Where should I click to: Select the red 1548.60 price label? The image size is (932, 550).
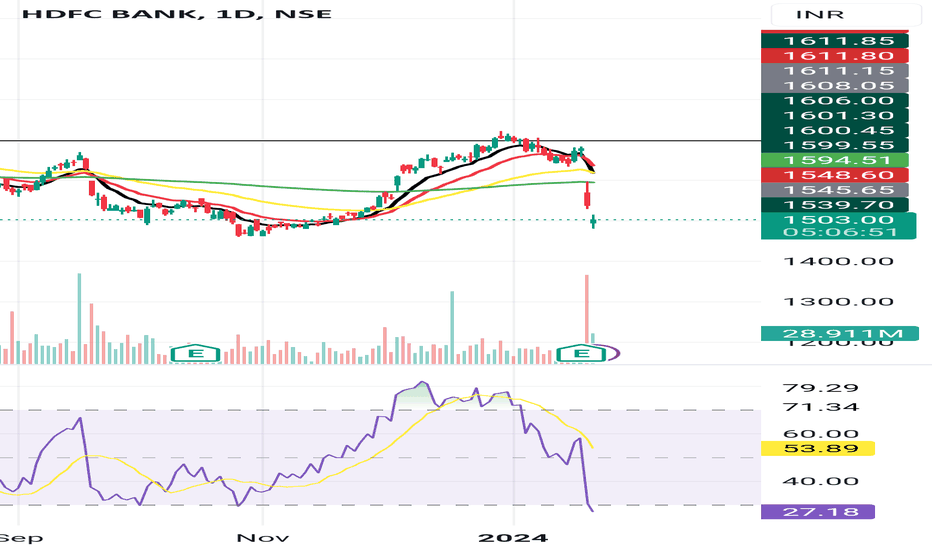click(835, 175)
